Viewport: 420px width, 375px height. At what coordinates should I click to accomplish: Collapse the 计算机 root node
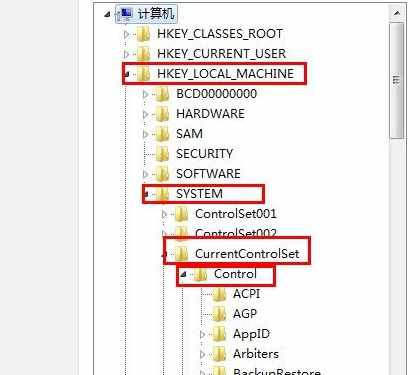(x=107, y=15)
